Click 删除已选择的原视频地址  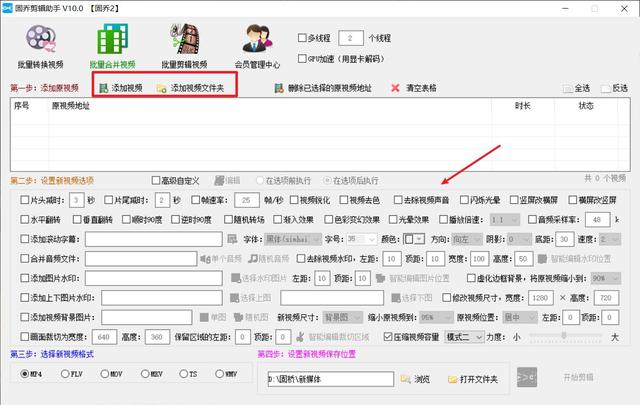(x=323, y=88)
